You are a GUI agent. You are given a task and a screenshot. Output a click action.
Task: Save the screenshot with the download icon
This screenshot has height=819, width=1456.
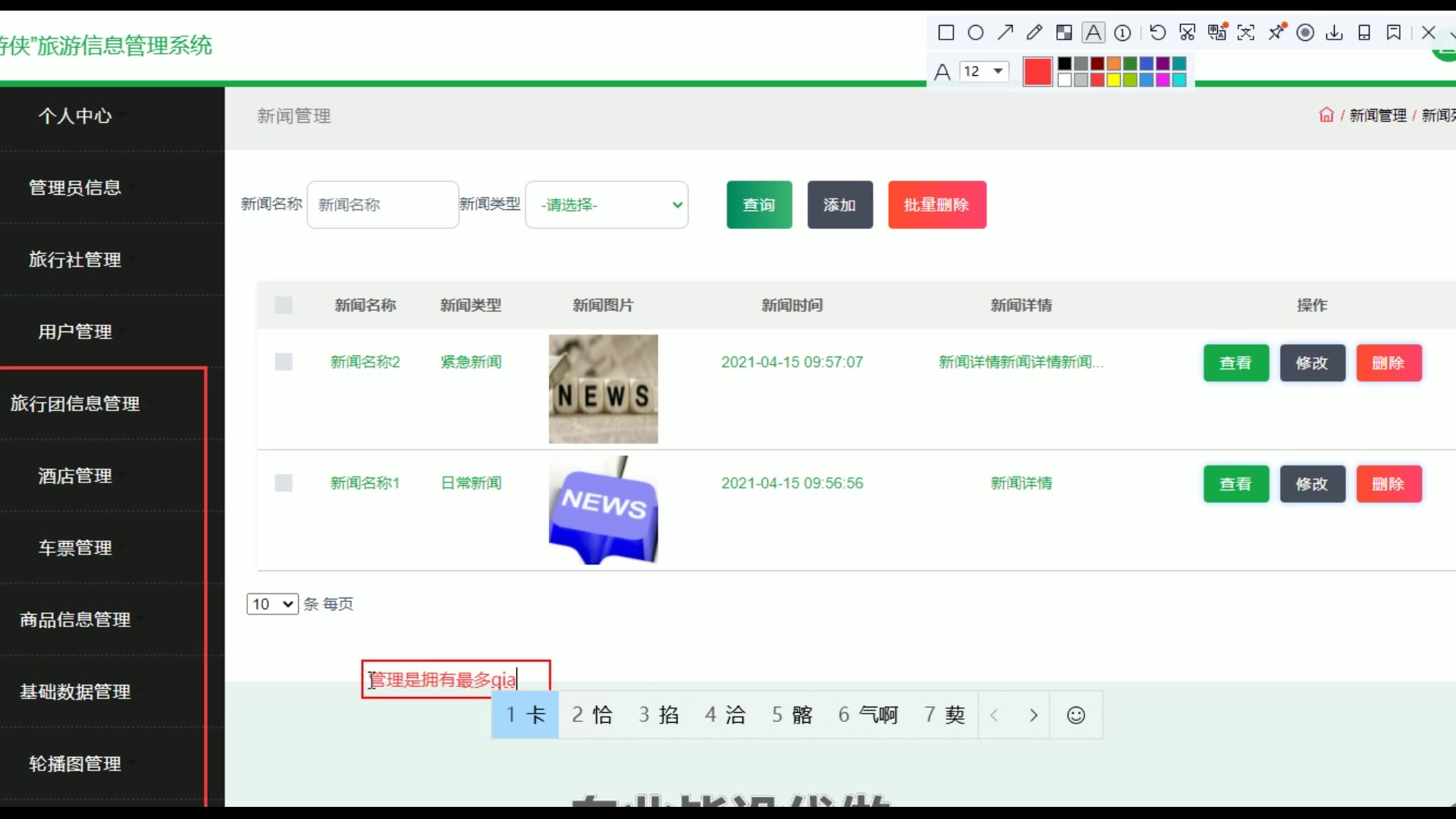(1335, 33)
